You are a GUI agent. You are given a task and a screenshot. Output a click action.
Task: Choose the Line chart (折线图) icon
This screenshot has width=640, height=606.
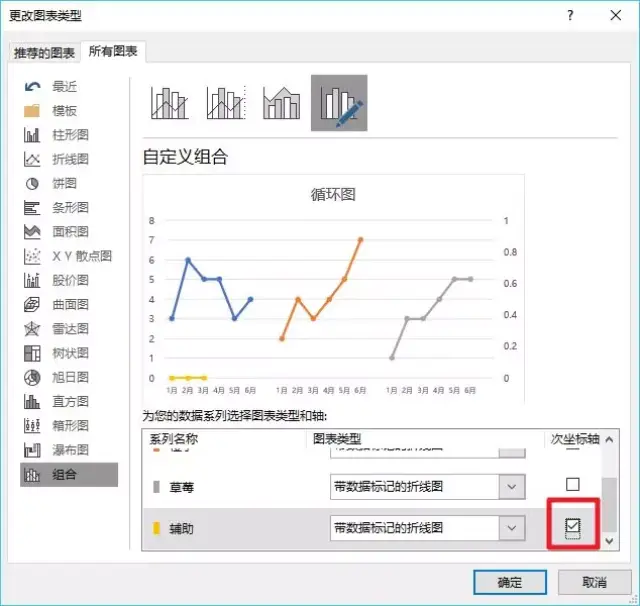tap(32, 159)
